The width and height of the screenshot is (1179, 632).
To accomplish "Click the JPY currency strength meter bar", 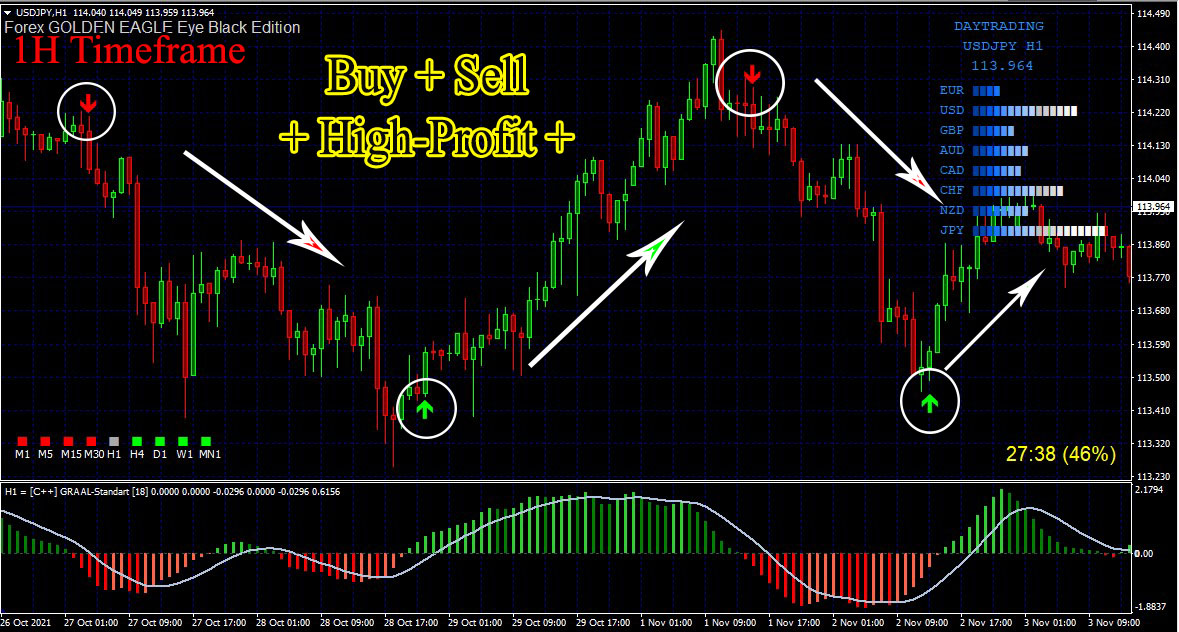I will click(x=1040, y=229).
